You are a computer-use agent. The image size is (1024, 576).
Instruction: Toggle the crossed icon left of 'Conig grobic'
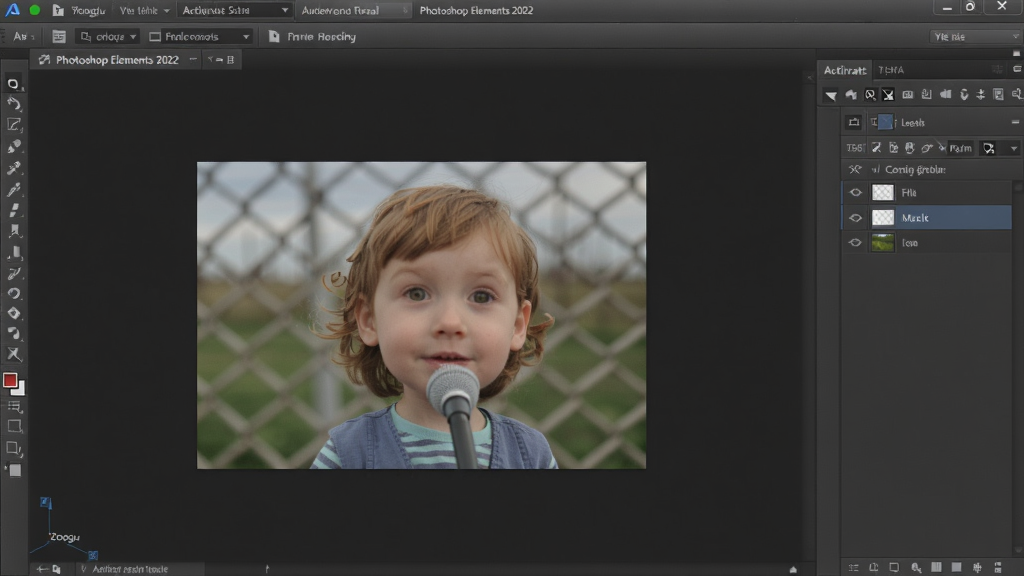(855, 170)
